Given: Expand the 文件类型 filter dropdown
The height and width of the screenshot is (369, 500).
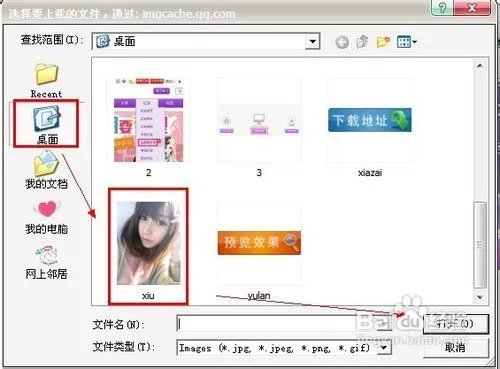Looking at the screenshot, I should (384, 348).
